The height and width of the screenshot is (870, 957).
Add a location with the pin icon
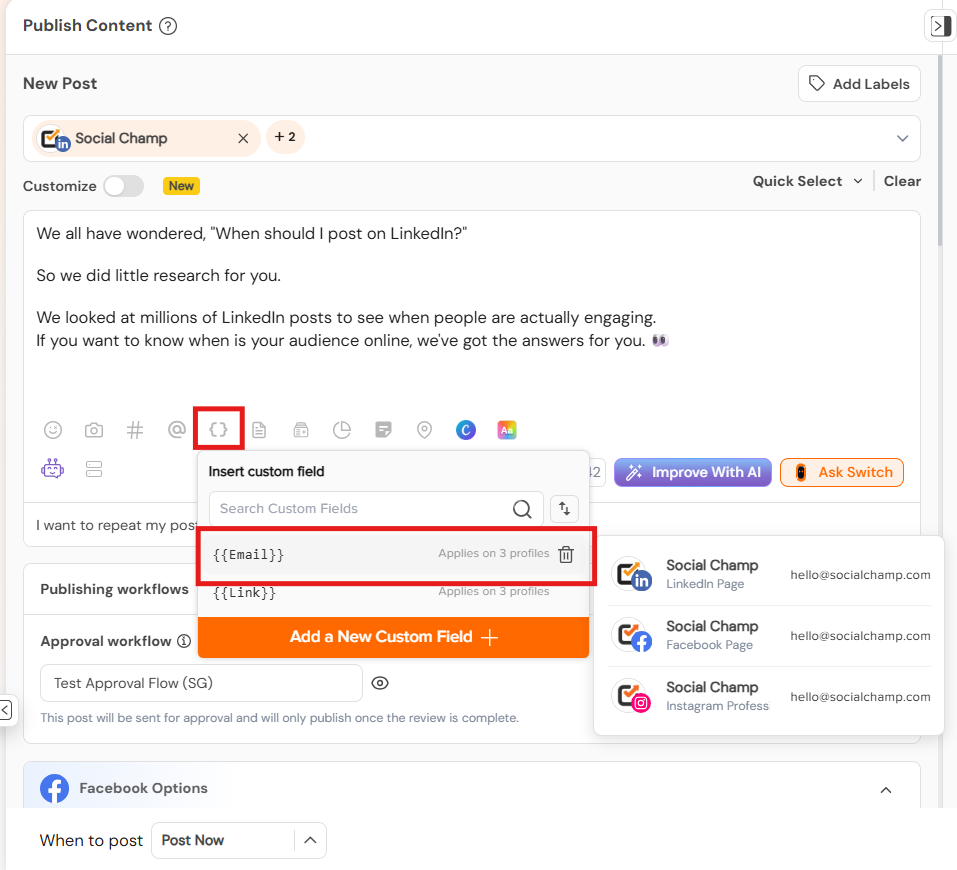click(424, 430)
